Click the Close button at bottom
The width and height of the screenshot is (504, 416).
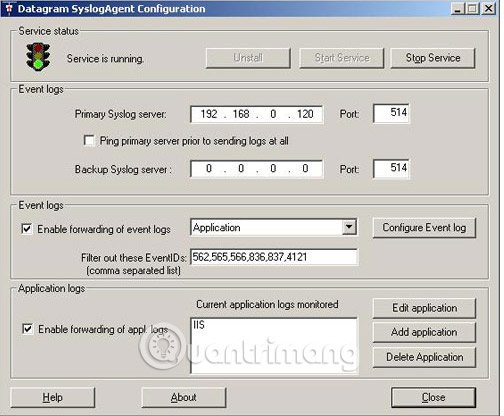[433, 397]
